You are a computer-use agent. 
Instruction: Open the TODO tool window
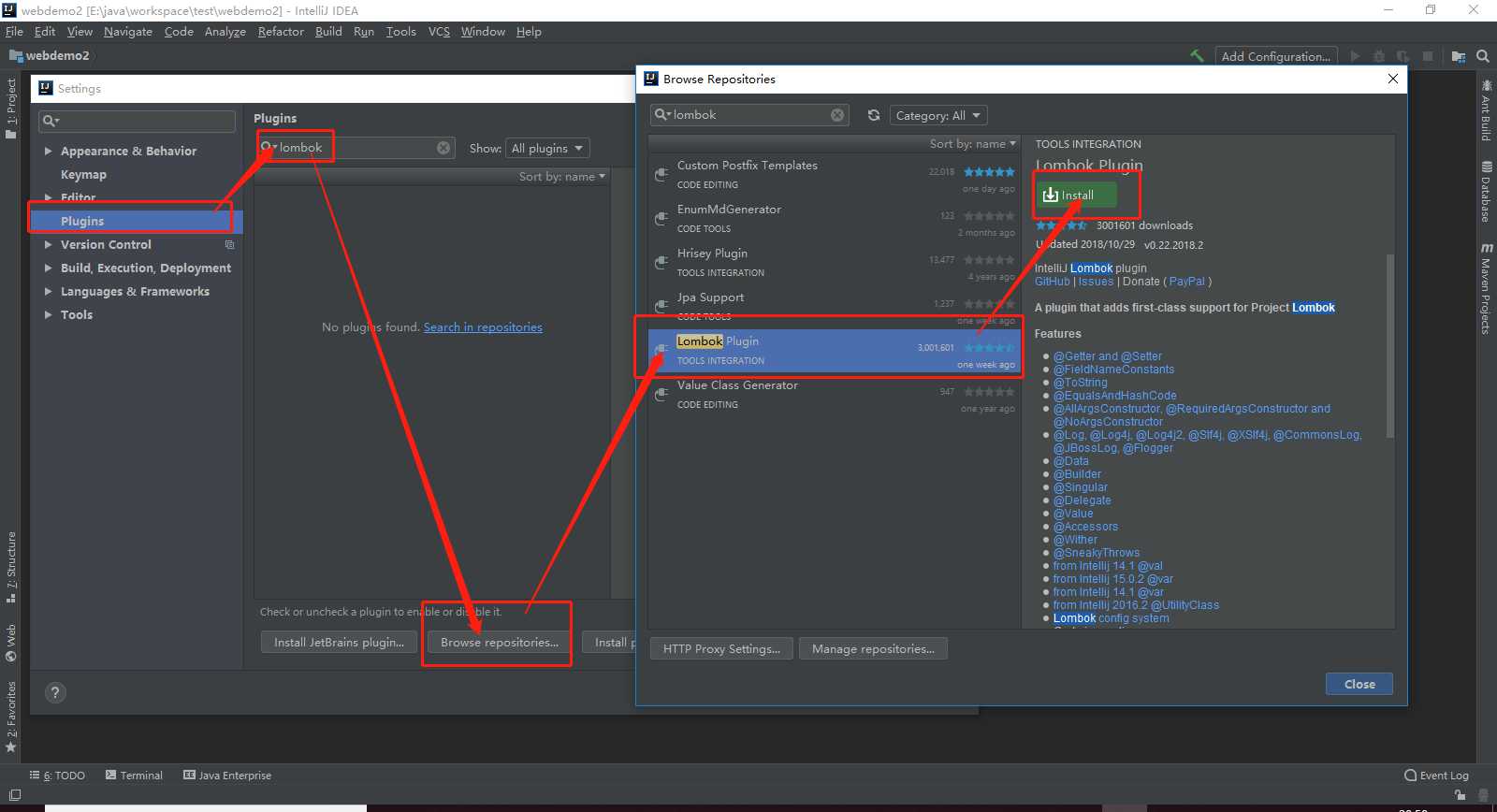[x=57, y=776]
